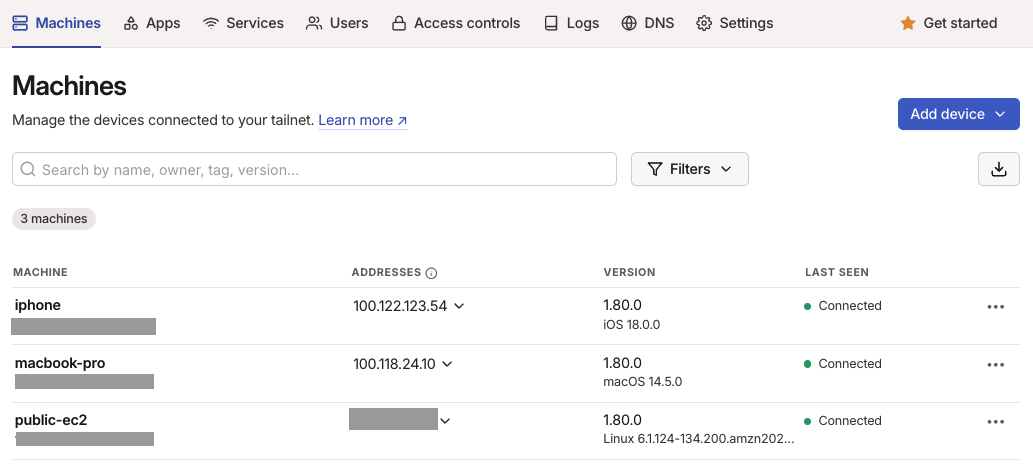Open the three-dot menu for public-ec2
The height and width of the screenshot is (466, 1033).
click(995, 422)
